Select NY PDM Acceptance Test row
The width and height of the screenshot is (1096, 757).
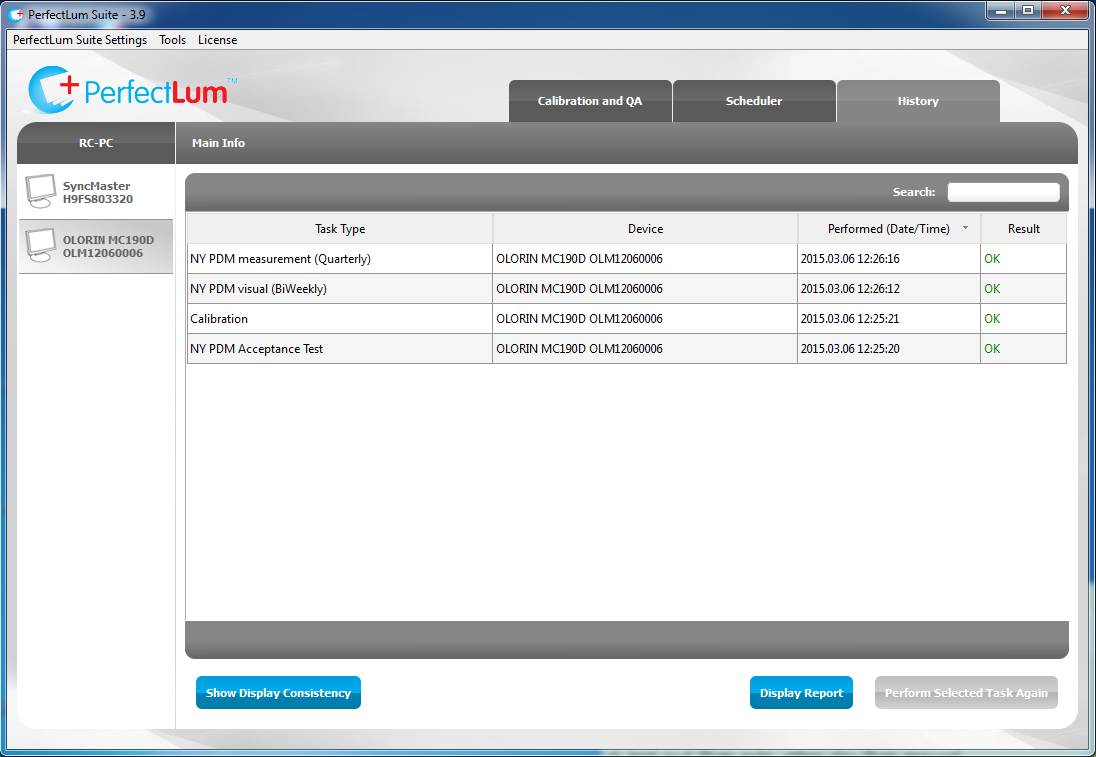coord(626,349)
